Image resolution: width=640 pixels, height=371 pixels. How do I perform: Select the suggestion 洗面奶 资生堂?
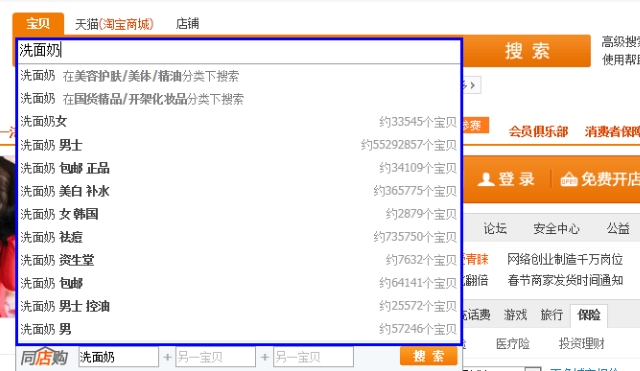[239, 260]
